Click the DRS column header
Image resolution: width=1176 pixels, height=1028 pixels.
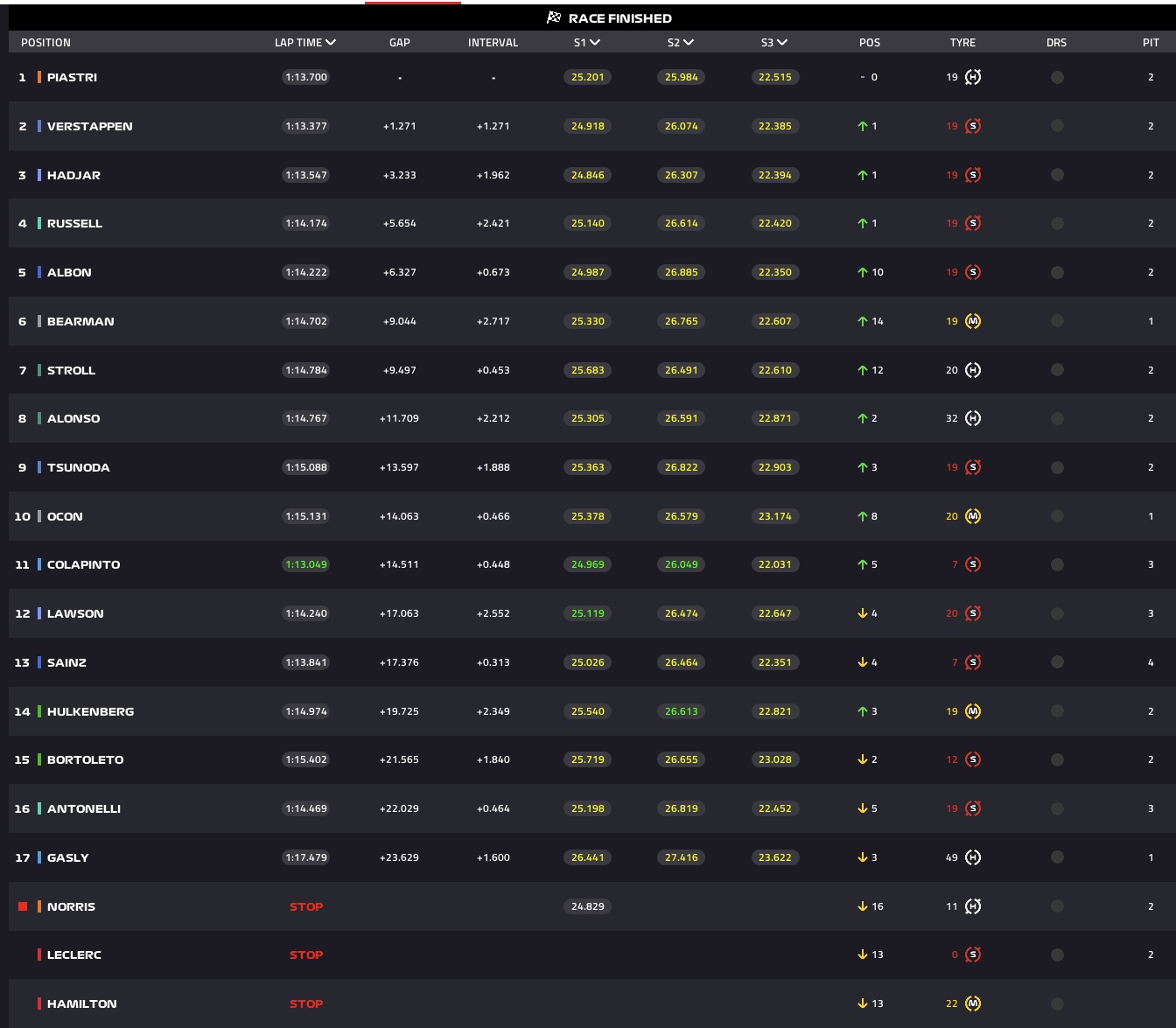pyautogui.click(x=1056, y=42)
